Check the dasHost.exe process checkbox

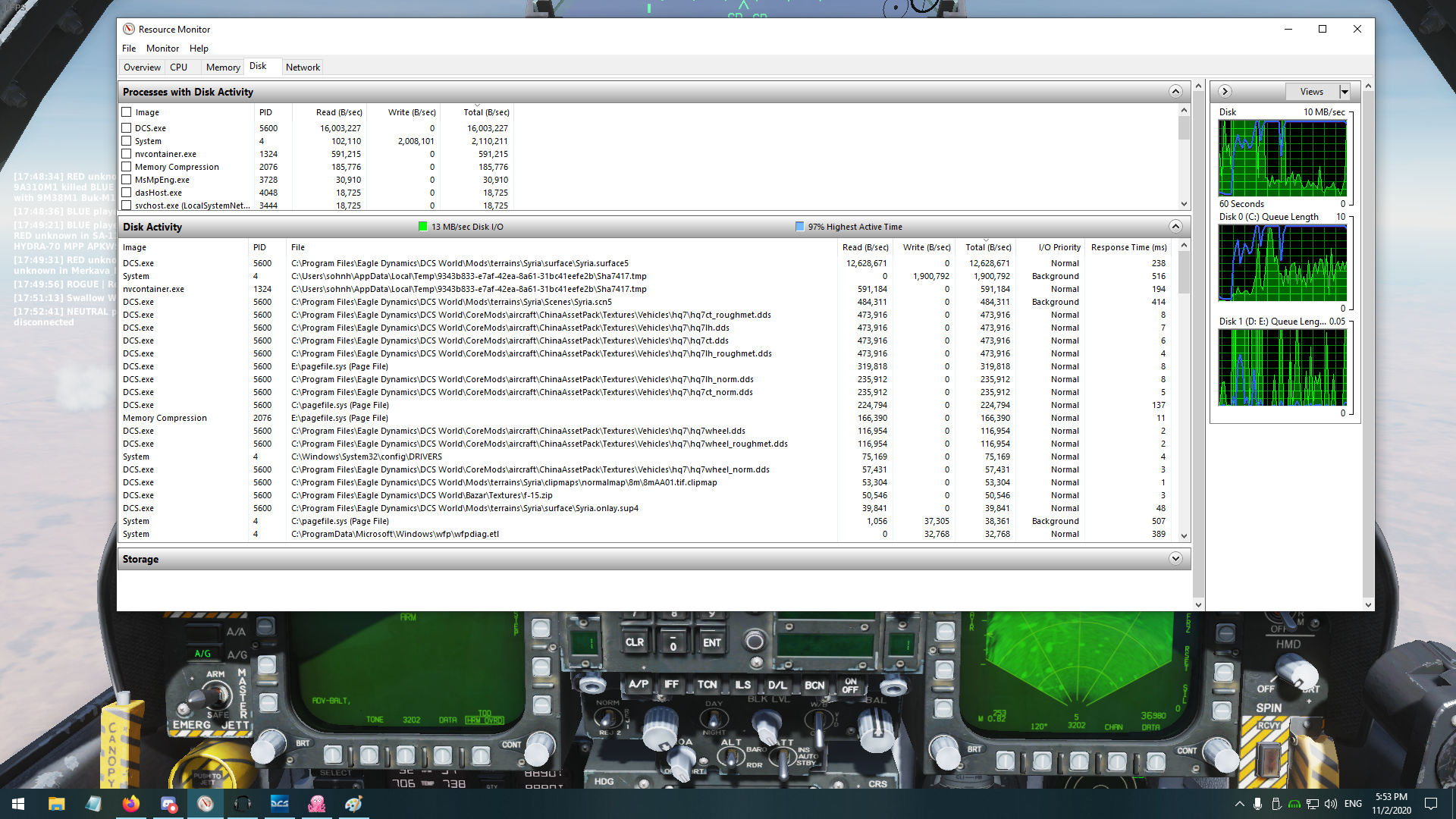[127, 193]
